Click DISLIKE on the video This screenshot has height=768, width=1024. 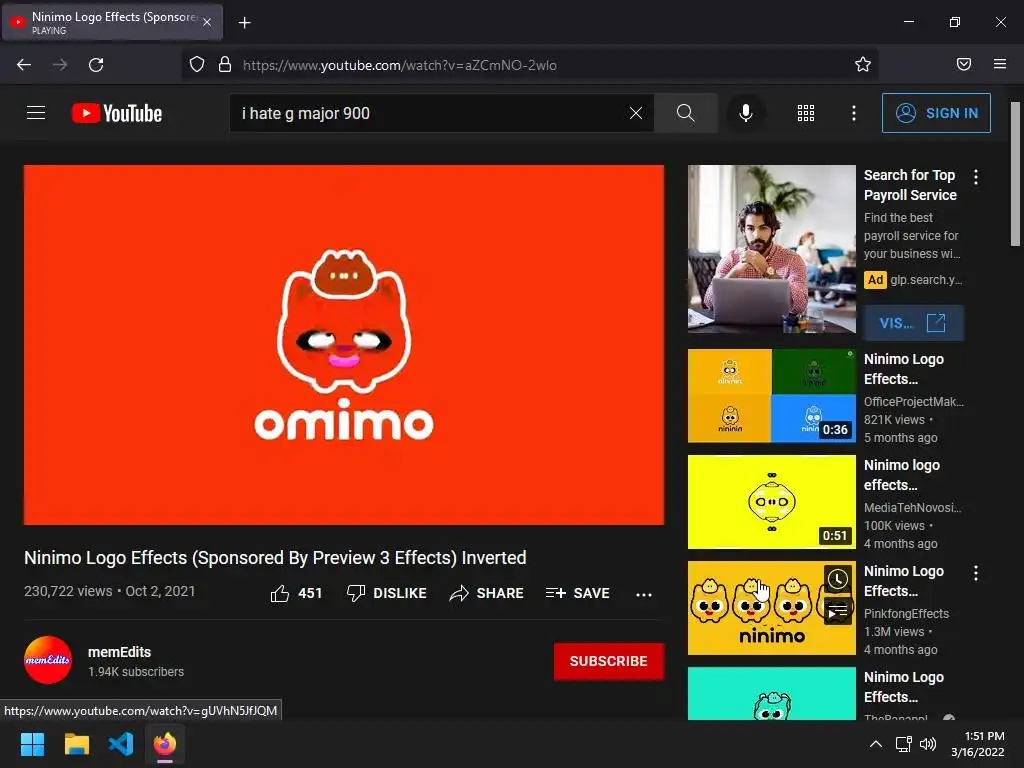[387, 593]
